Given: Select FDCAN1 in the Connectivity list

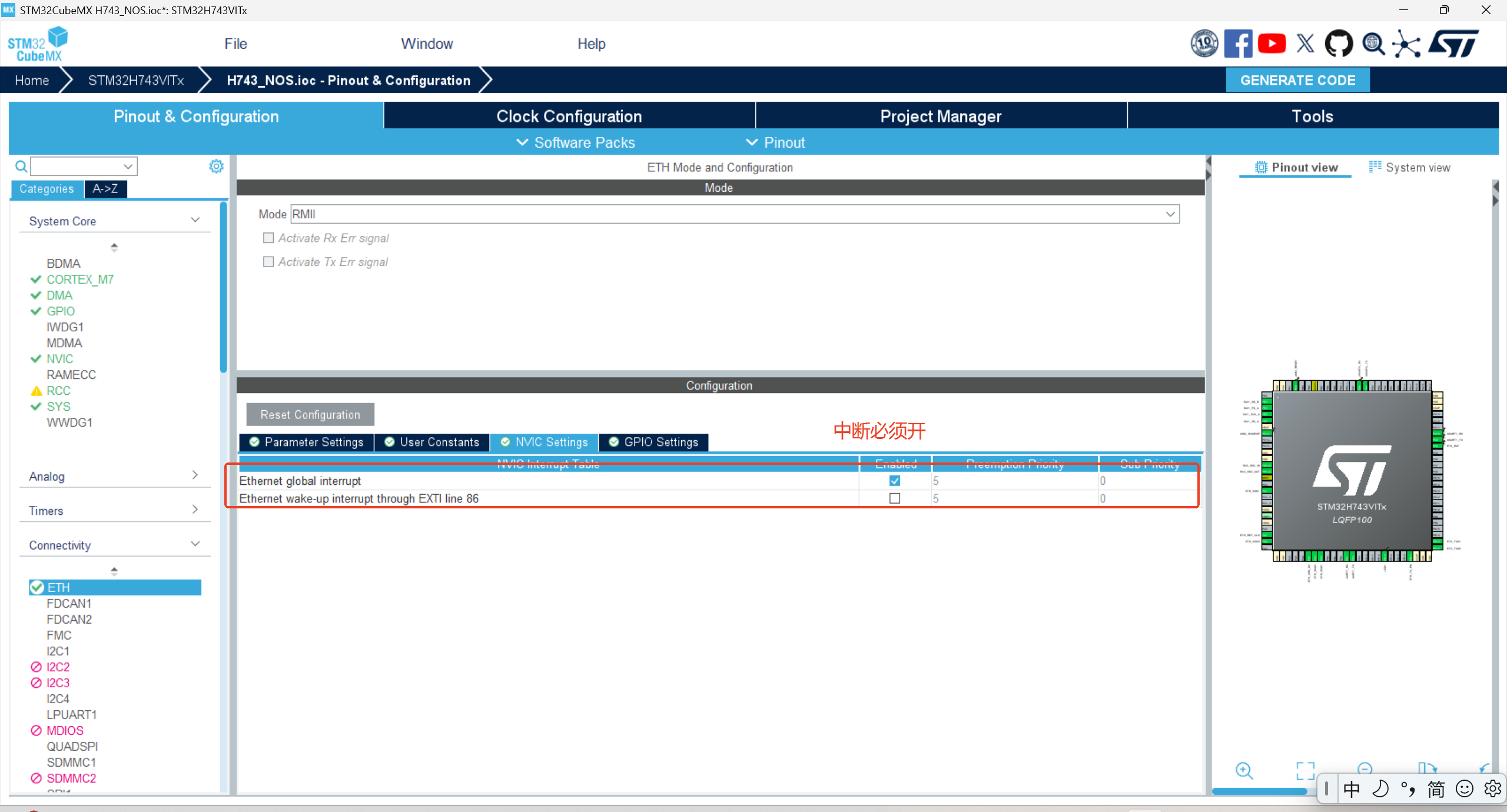Looking at the screenshot, I should tap(69, 603).
